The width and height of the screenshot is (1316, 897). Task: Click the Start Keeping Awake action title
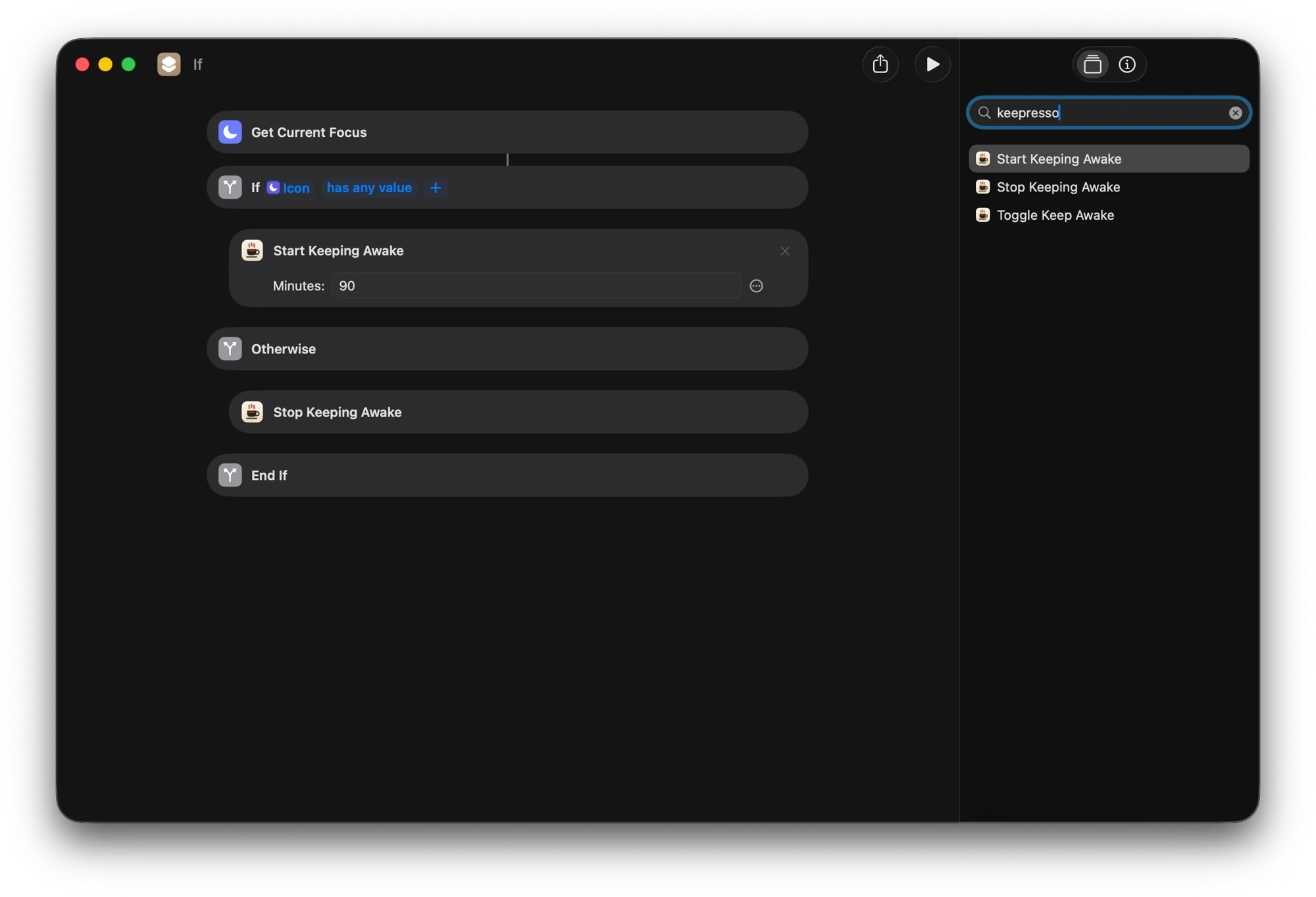point(338,251)
